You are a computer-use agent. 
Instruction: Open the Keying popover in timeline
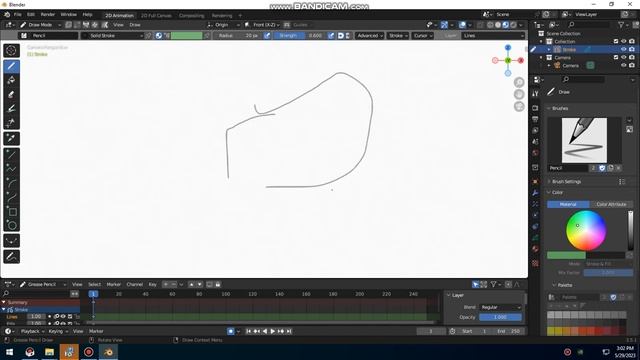58,331
